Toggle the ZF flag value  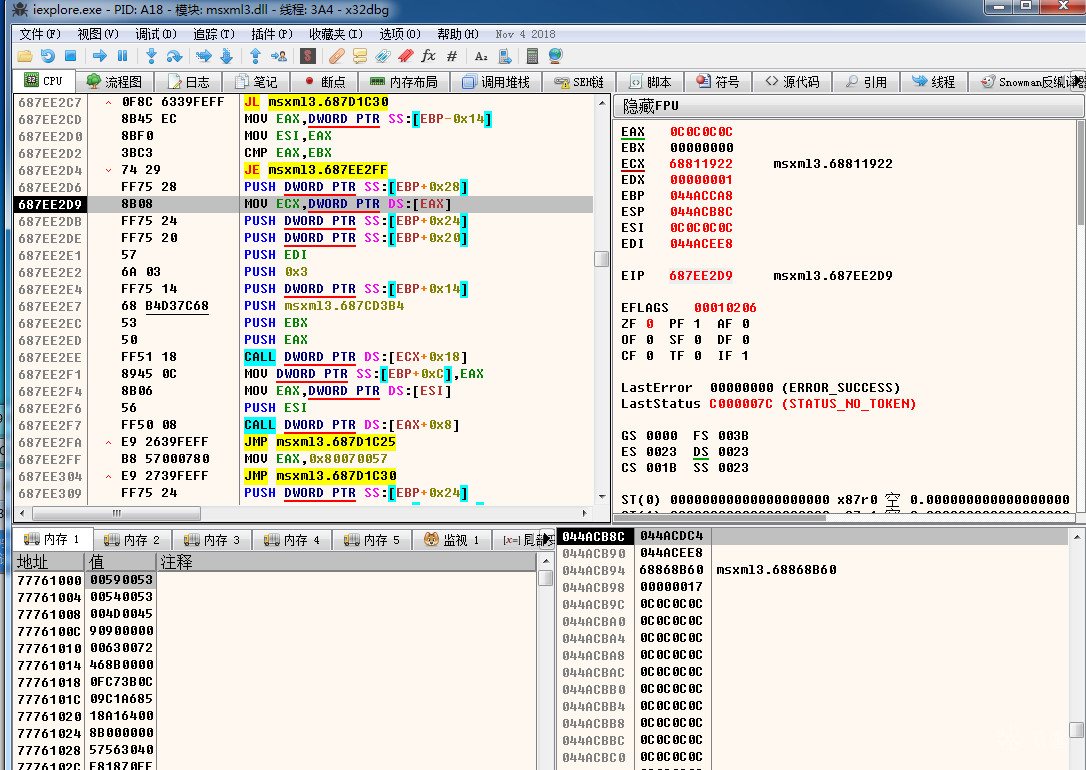(x=650, y=324)
